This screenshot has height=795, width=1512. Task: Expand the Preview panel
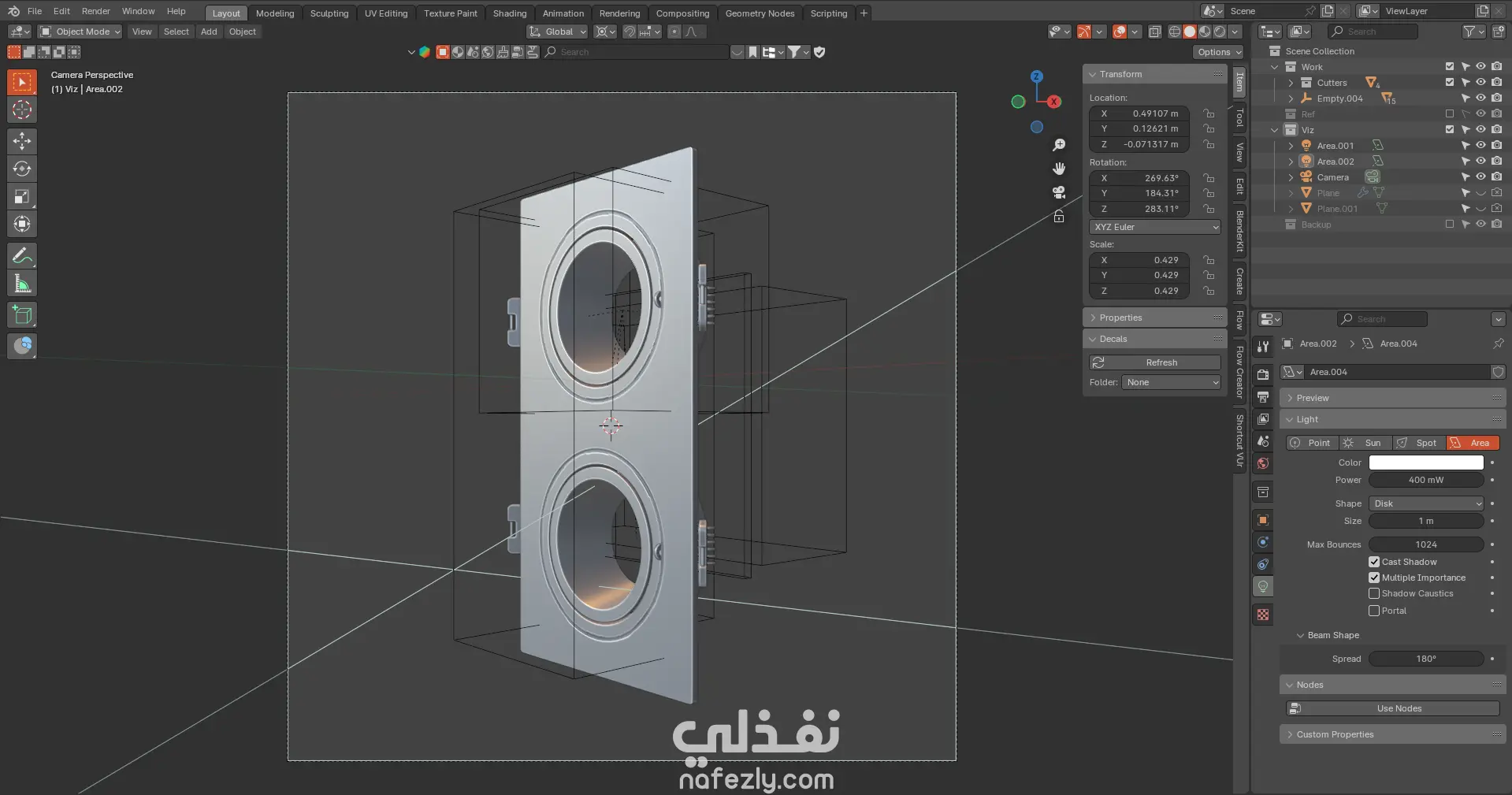1392,398
